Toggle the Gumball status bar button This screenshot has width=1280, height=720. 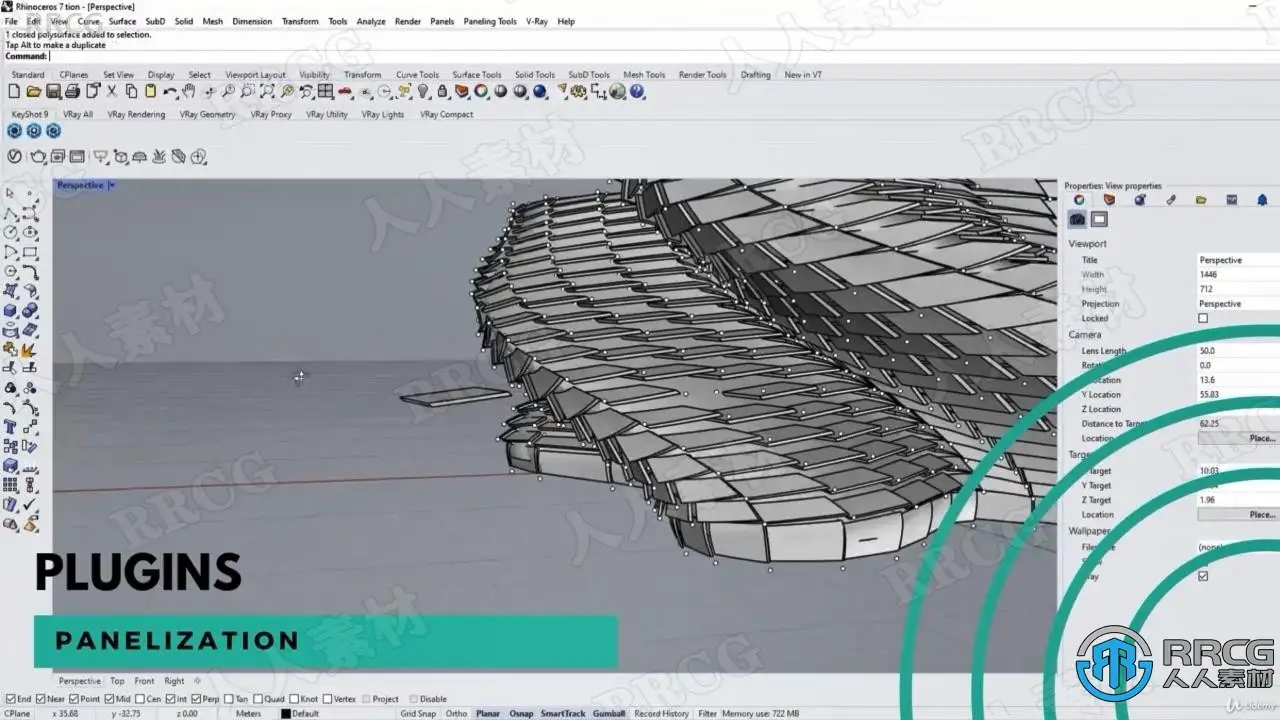click(x=609, y=713)
